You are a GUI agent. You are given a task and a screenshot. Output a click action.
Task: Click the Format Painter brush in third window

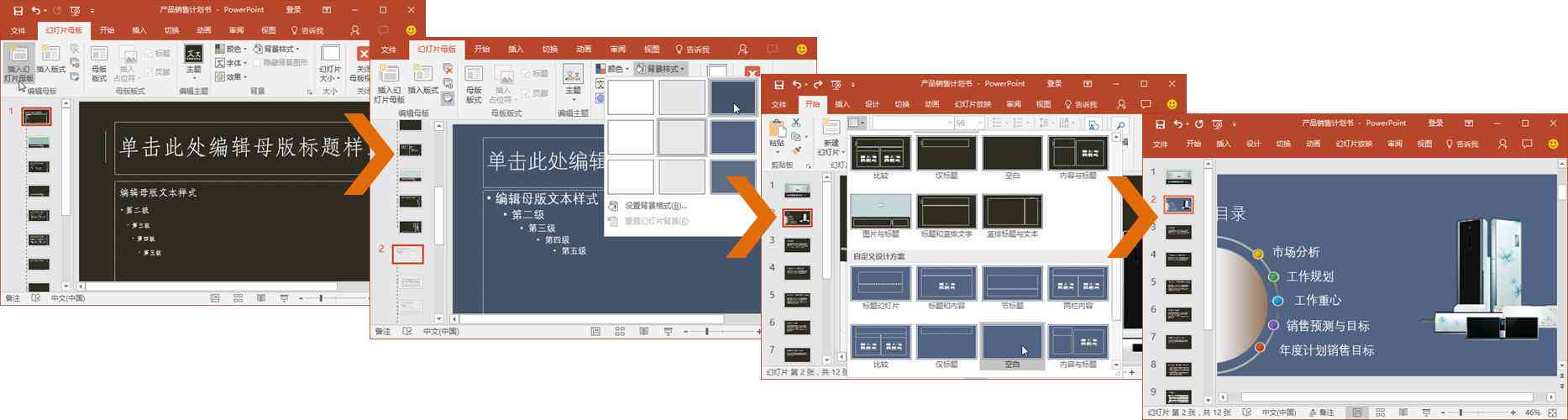(795, 151)
